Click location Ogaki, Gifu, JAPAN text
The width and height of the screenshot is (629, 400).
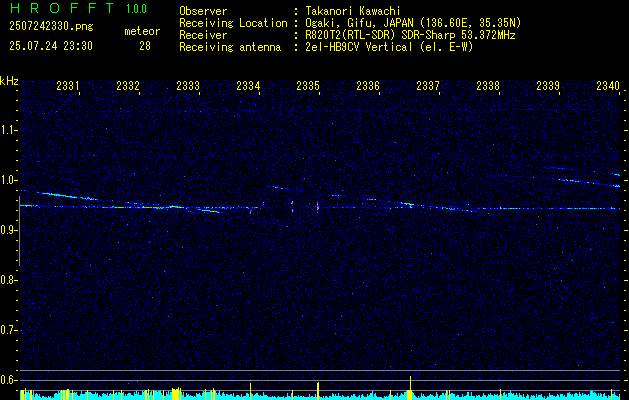point(413,23)
